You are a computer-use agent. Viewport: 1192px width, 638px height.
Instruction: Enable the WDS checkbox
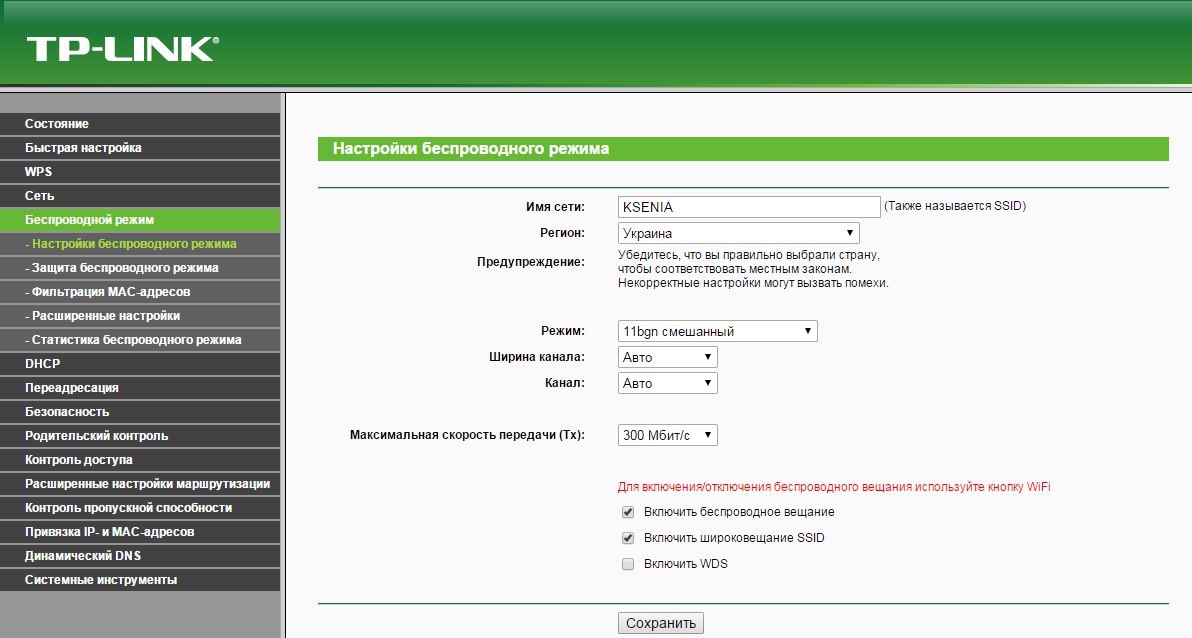point(628,564)
